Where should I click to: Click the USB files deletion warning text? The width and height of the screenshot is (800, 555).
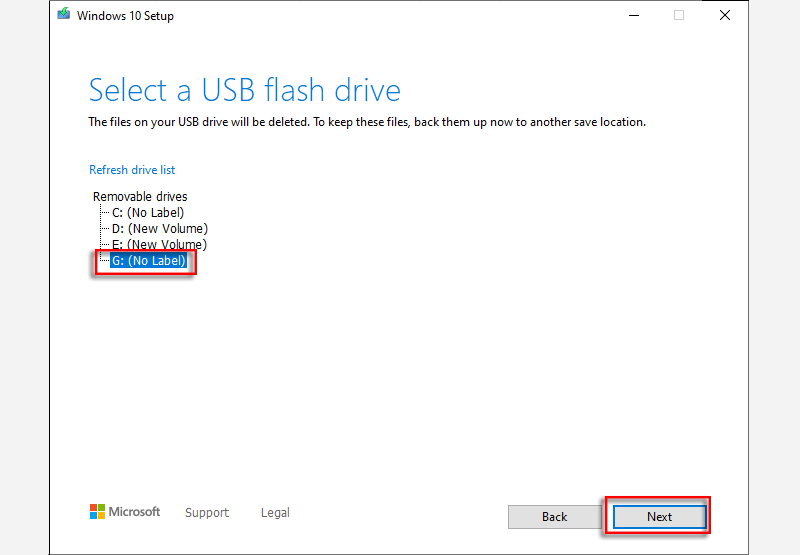tap(367, 122)
